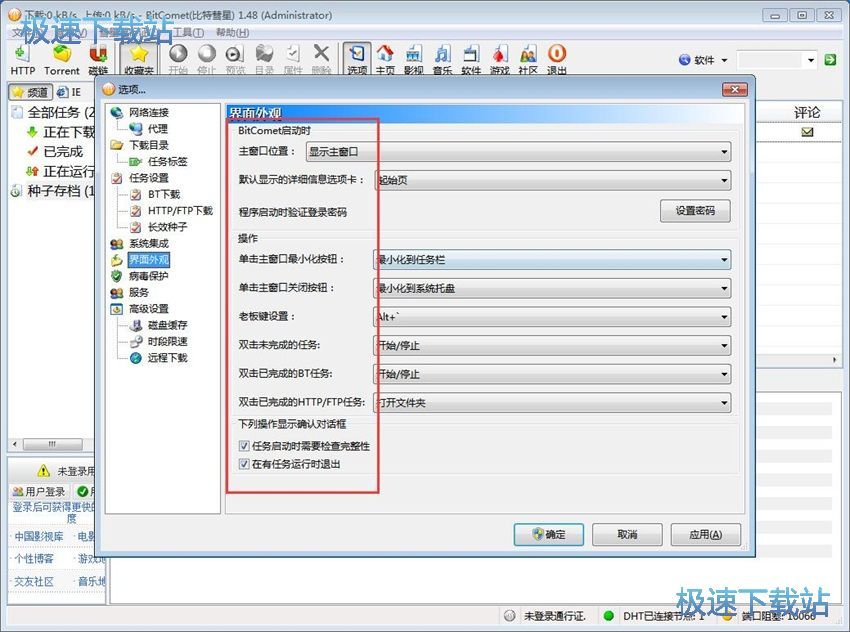Viewport: 850px width, 632px height.
Task: Click the 评论 column header
Action: click(807, 113)
